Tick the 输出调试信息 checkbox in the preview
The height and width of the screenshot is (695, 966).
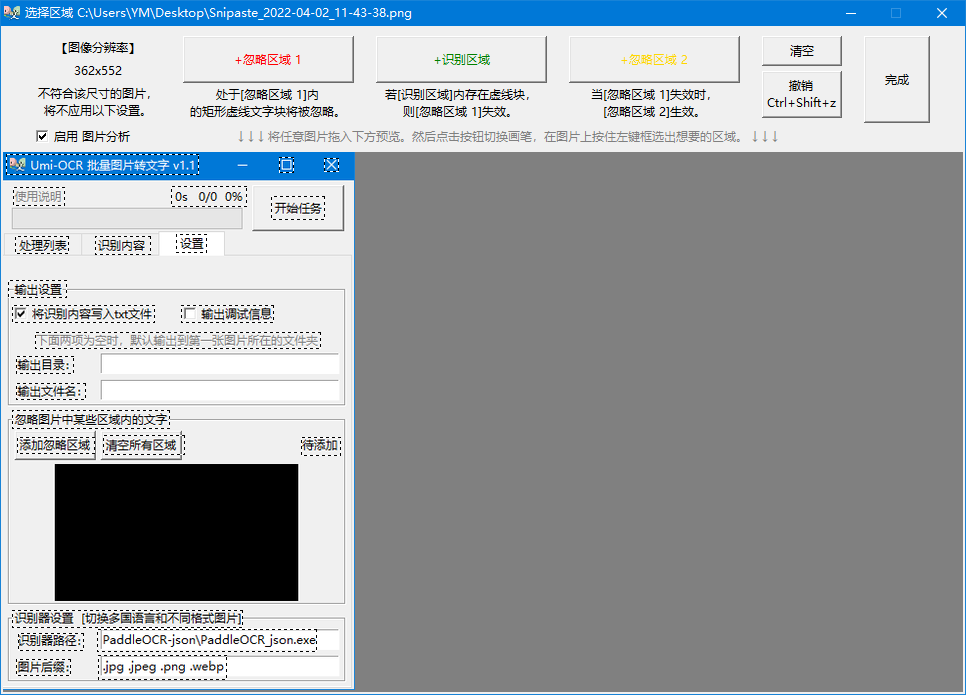[190, 314]
